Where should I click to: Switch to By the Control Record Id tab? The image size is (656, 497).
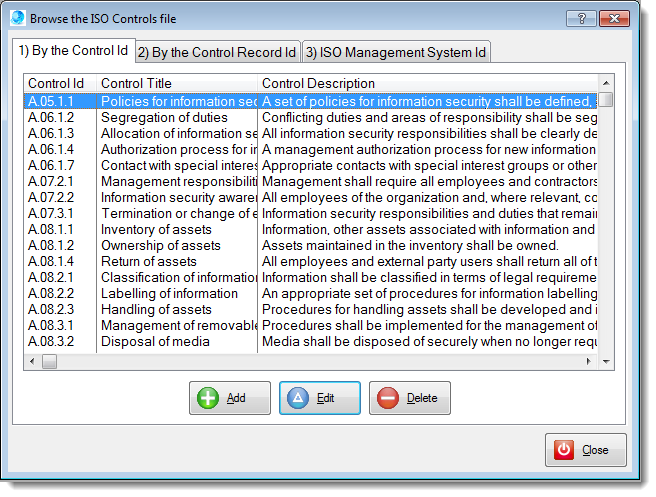point(216,52)
